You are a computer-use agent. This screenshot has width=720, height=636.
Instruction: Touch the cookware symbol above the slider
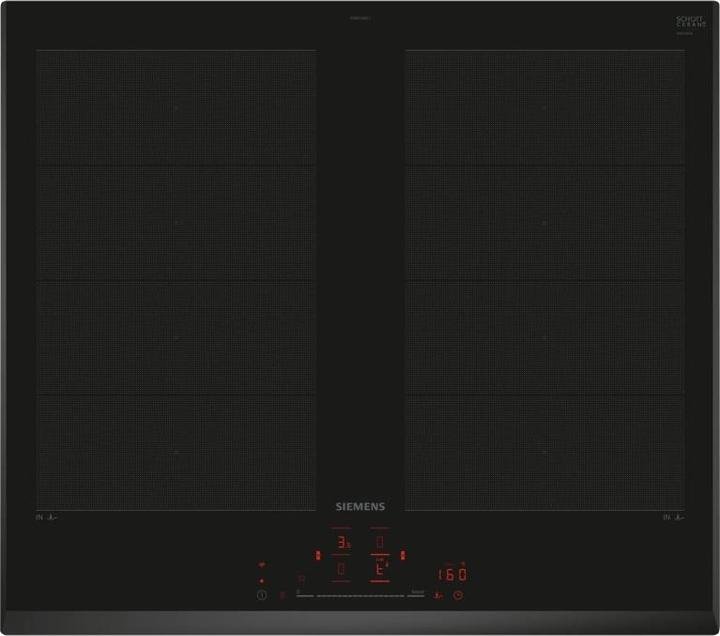pyautogui.click(x=299, y=578)
